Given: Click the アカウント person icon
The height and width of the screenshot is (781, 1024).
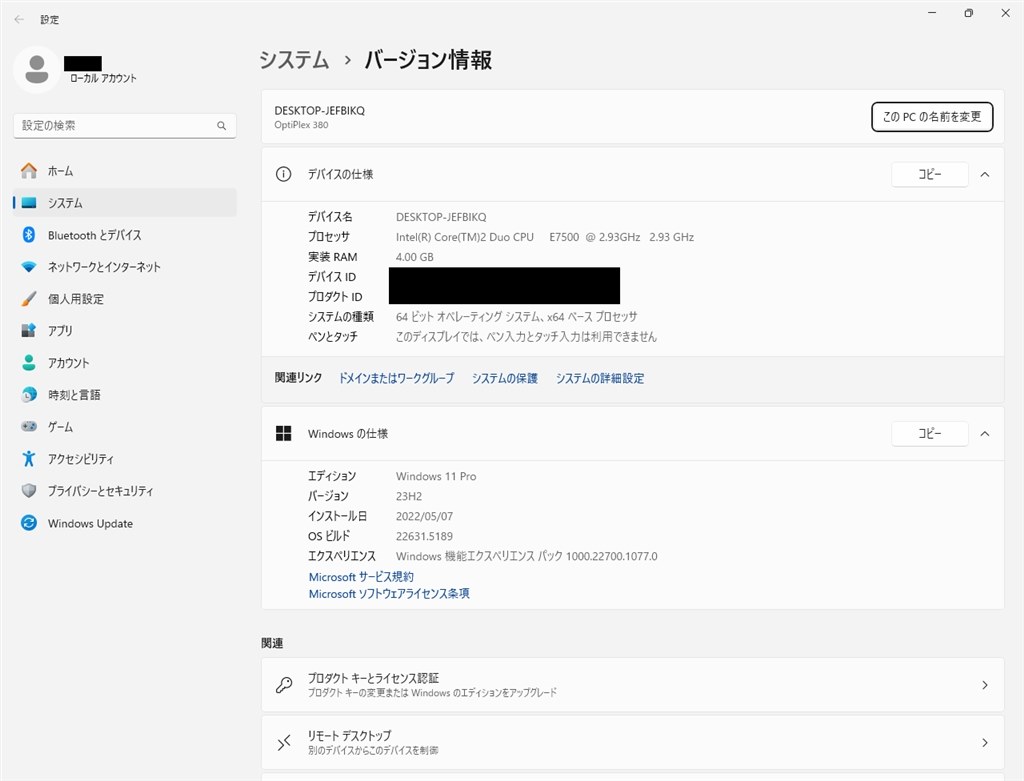Looking at the screenshot, I should (x=29, y=363).
